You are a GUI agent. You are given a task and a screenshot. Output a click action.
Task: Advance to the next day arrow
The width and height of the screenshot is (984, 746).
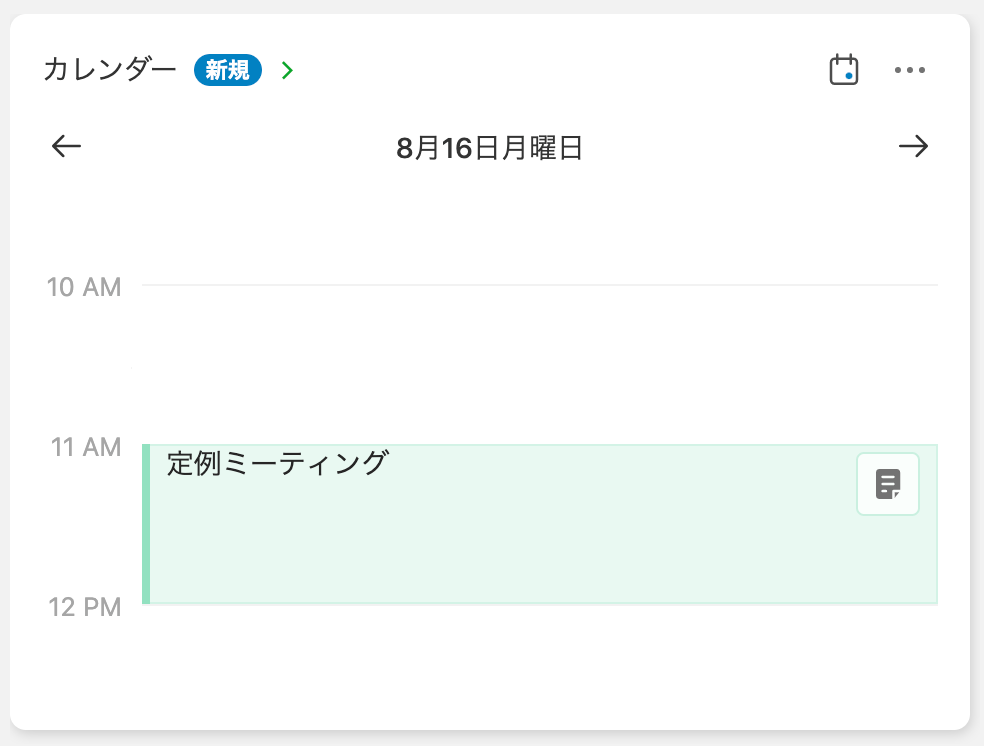[913, 147]
